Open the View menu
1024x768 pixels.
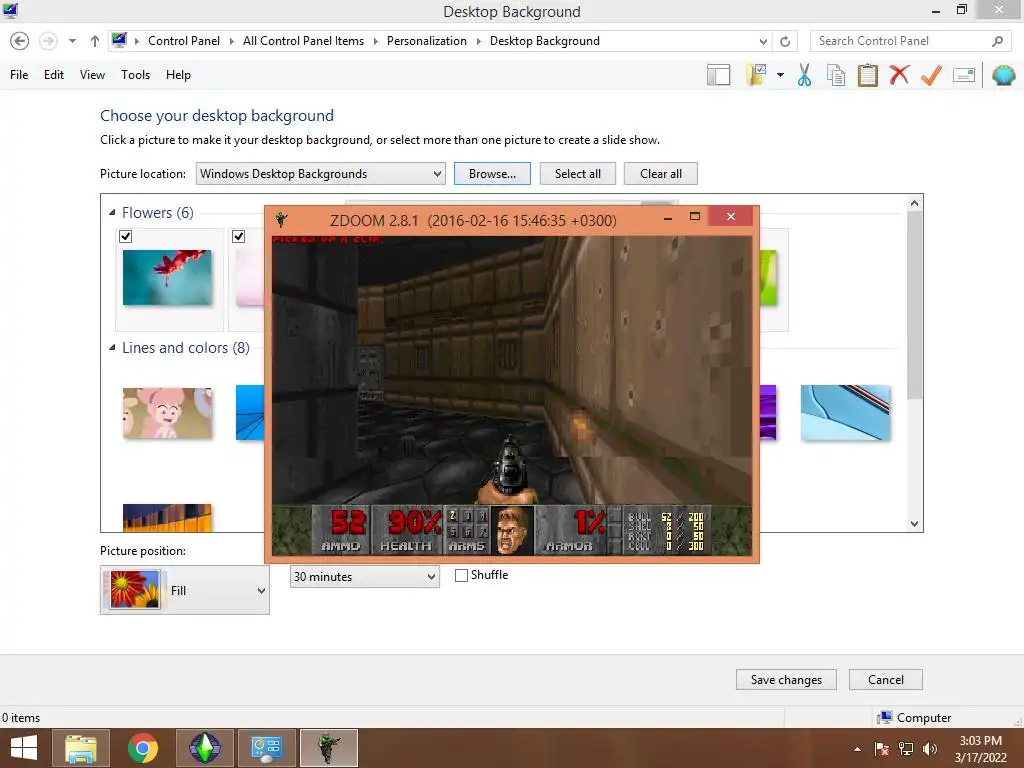pyautogui.click(x=92, y=75)
